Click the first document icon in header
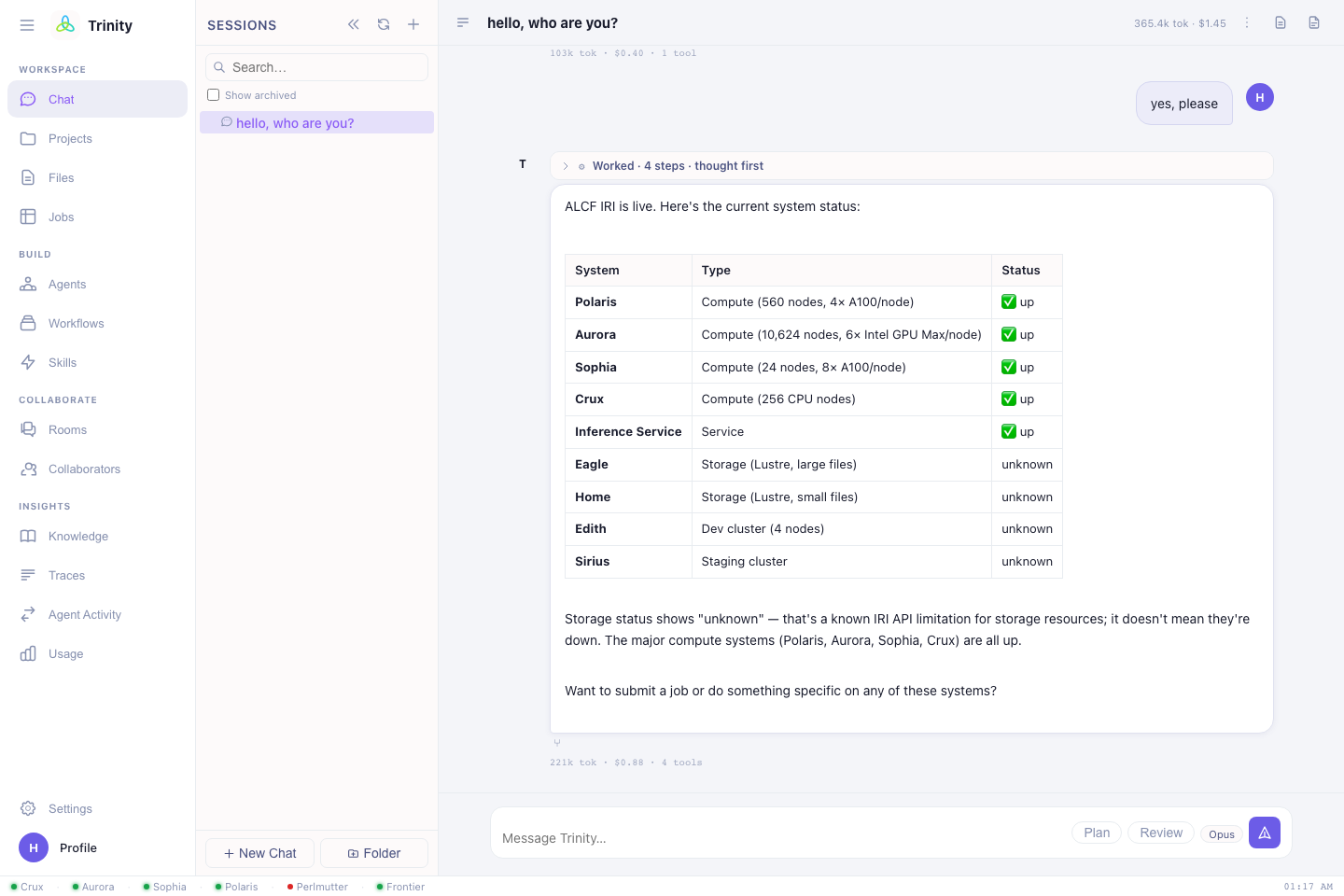The height and width of the screenshot is (896, 1344). coord(1281,22)
